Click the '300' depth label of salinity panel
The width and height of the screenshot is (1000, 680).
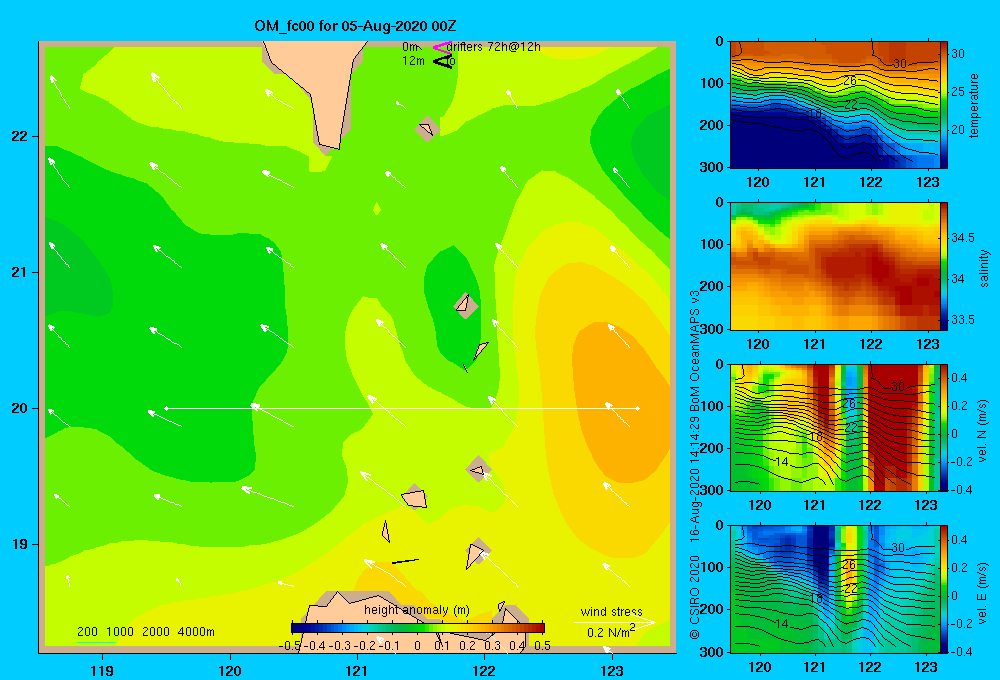point(712,329)
